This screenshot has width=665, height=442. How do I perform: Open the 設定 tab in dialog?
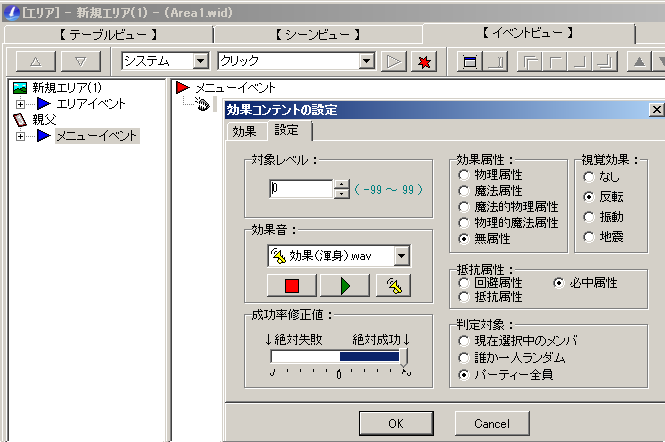[x=287, y=130]
